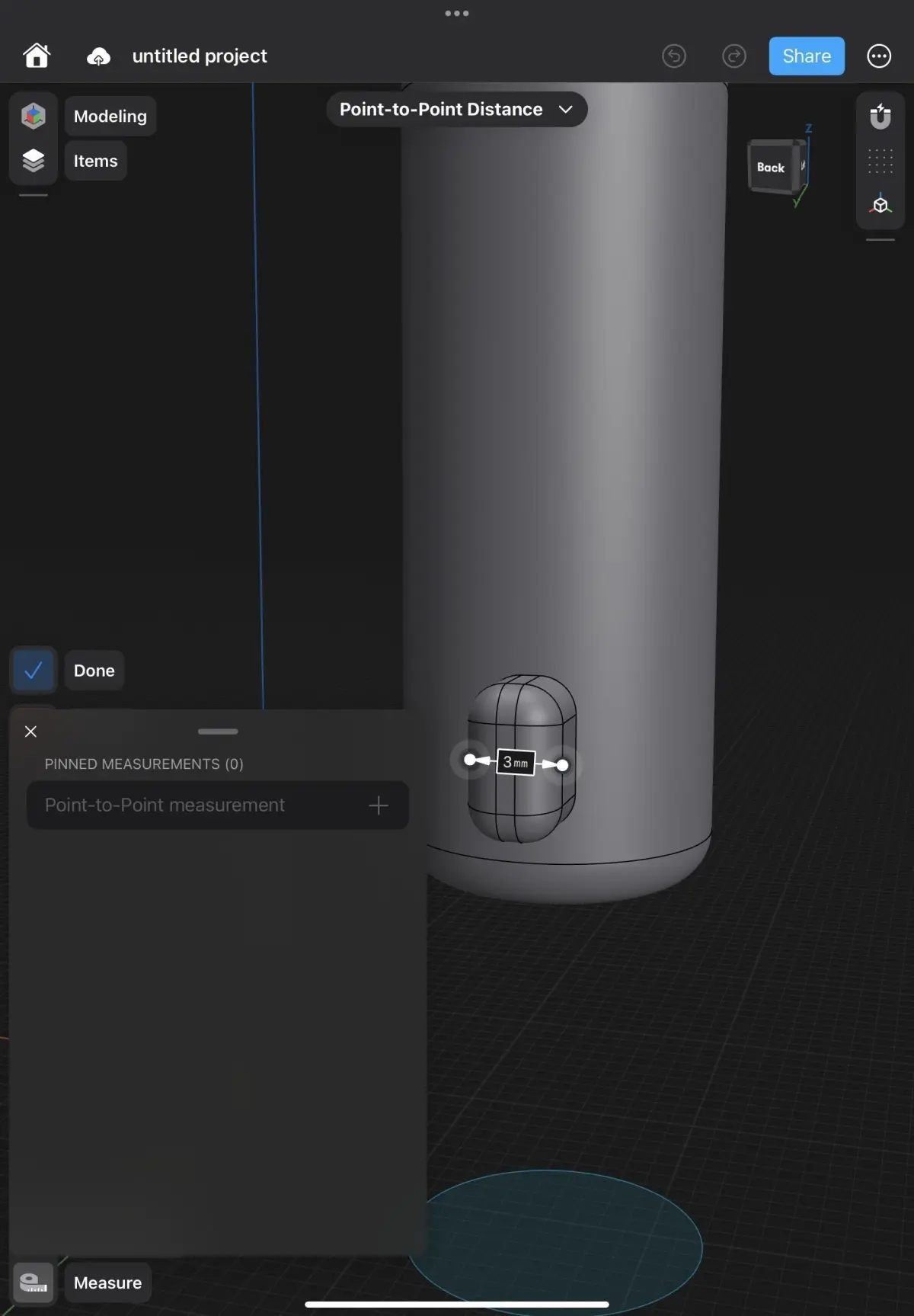This screenshot has width=914, height=1316.
Task: Select the left measurement point handle
Action: [x=470, y=759]
